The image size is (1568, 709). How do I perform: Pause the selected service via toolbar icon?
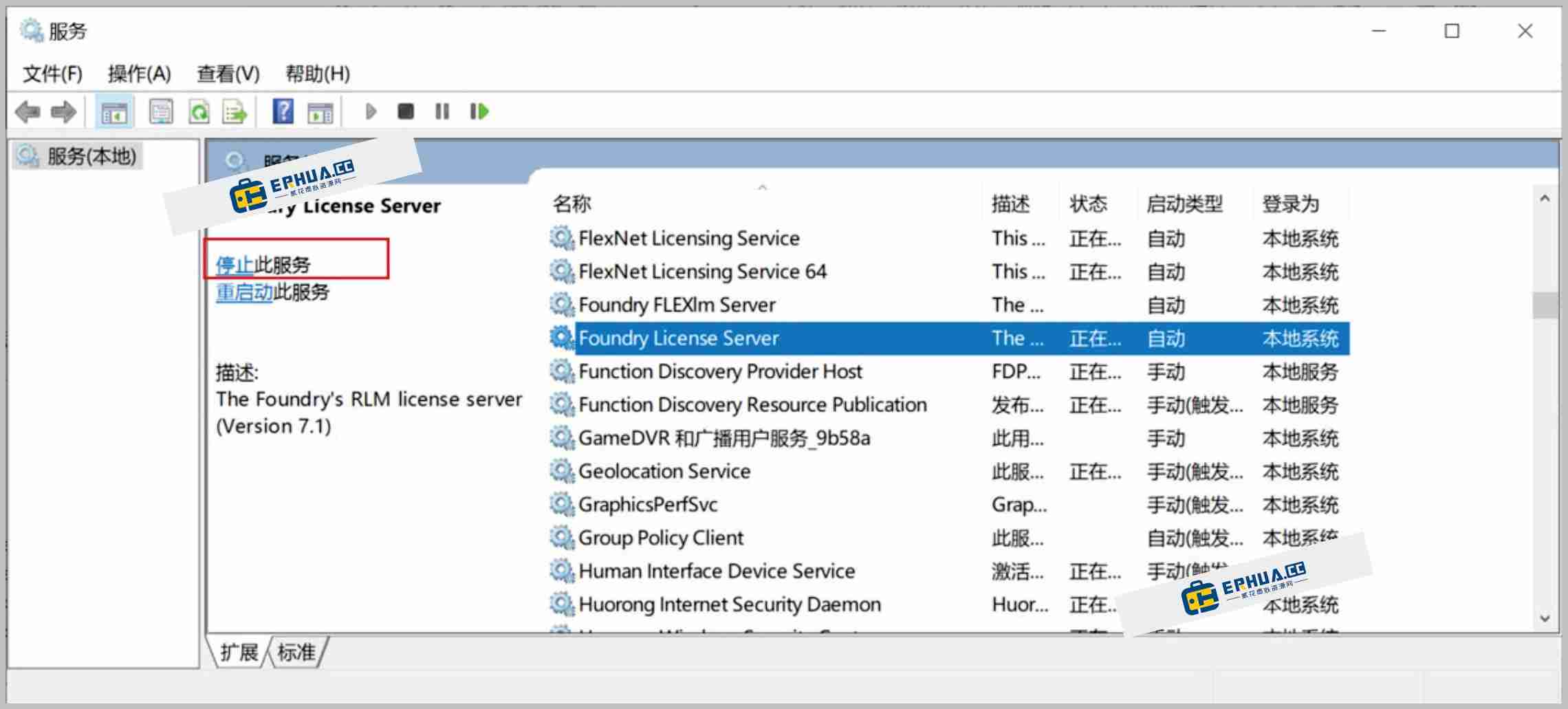(442, 111)
